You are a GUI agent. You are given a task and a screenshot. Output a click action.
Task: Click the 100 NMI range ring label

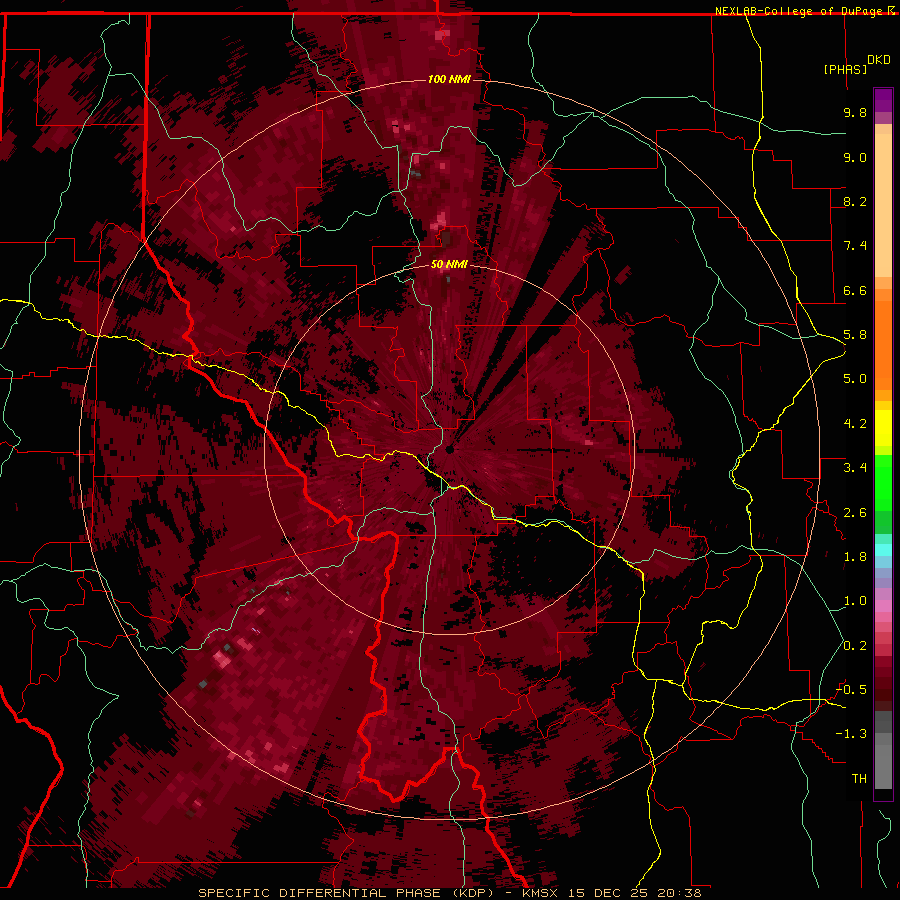click(x=449, y=79)
